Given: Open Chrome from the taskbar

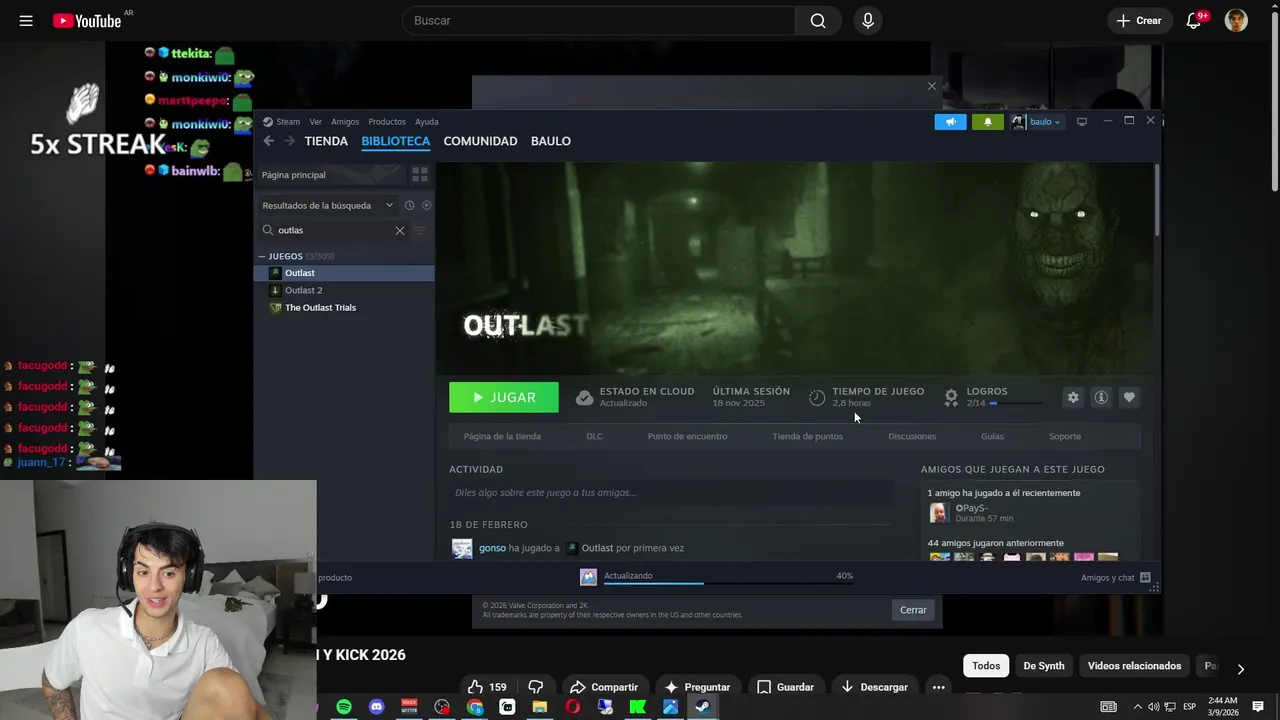Looking at the screenshot, I should 475,707.
